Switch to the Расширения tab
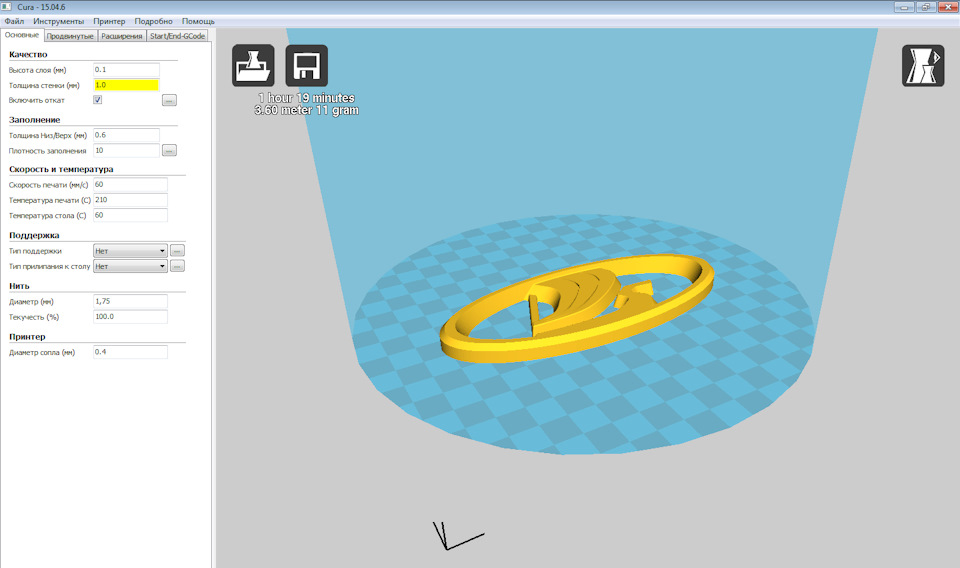This screenshot has width=960, height=568. (x=122, y=36)
